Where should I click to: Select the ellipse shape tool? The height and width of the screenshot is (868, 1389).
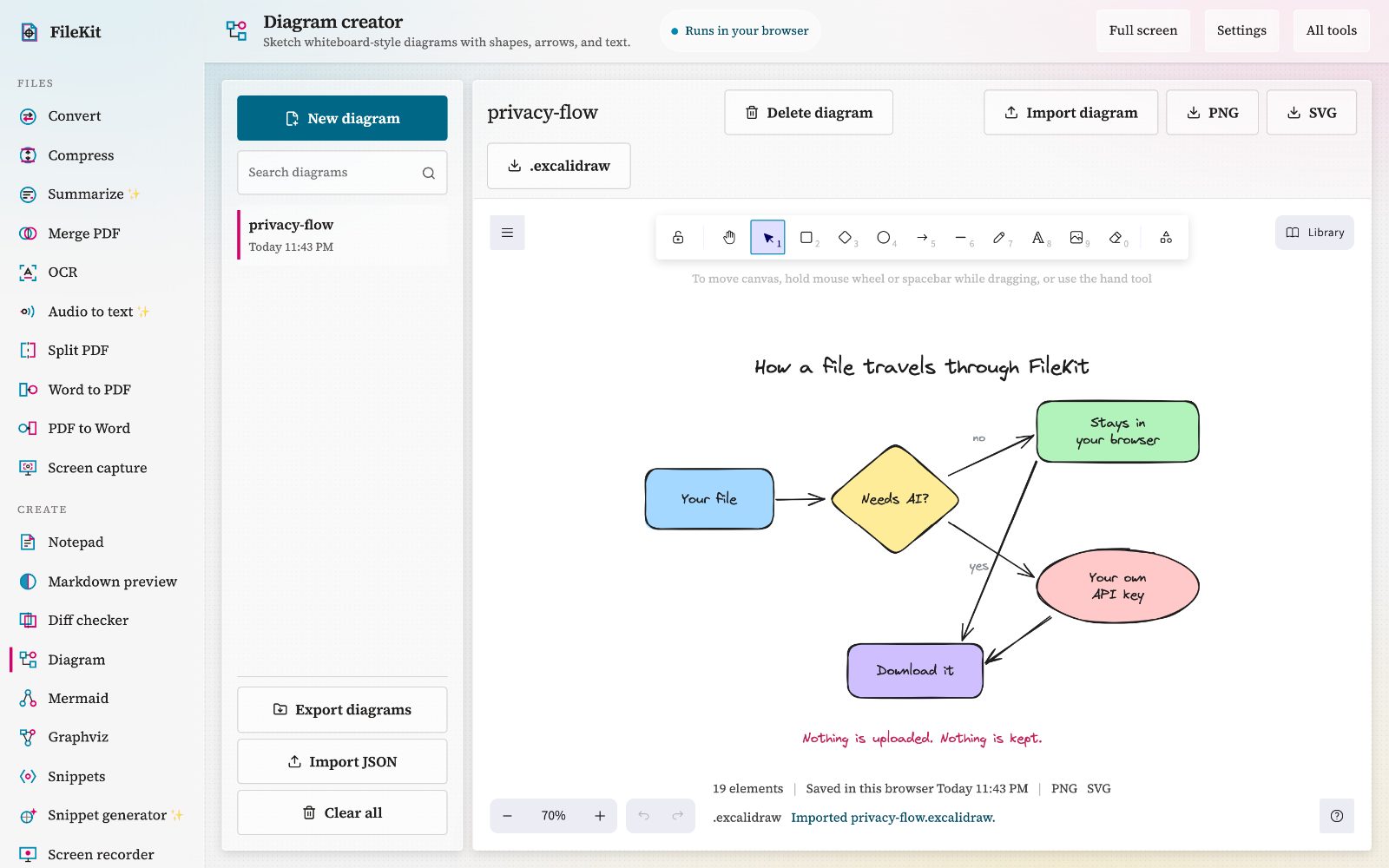click(x=884, y=237)
